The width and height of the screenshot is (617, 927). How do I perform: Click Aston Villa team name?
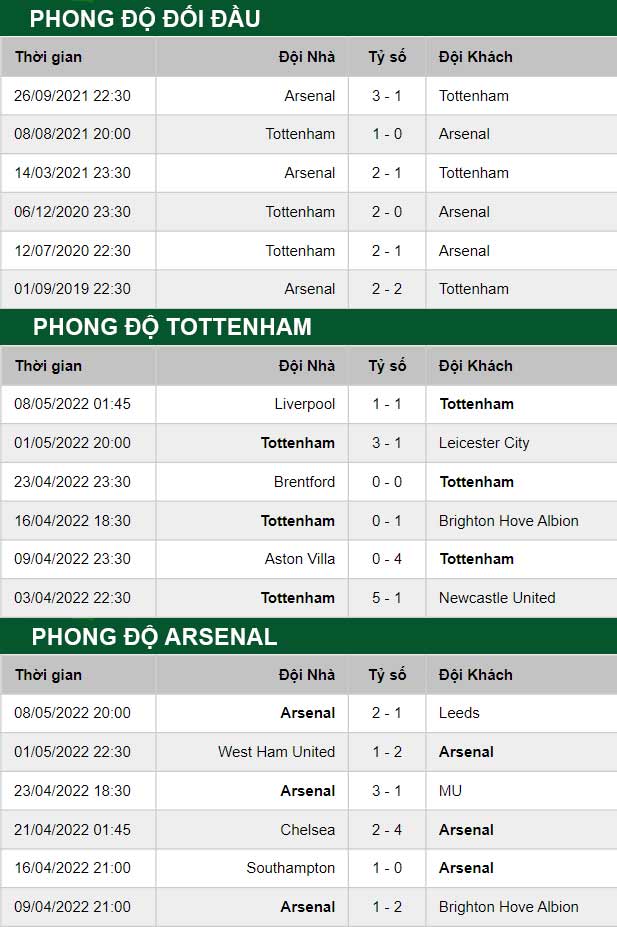[300, 559]
